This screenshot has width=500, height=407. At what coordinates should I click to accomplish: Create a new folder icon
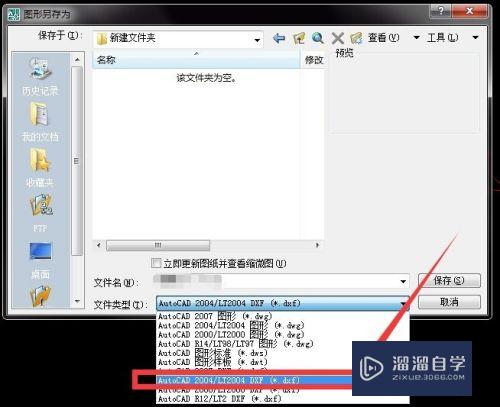coord(356,38)
